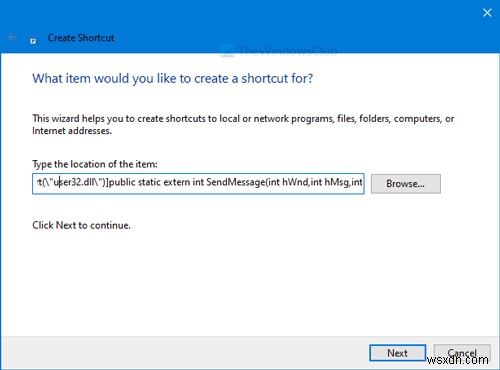Click the Cancel button
The height and width of the screenshot is (370, 500).
click(x=462, y=353)
